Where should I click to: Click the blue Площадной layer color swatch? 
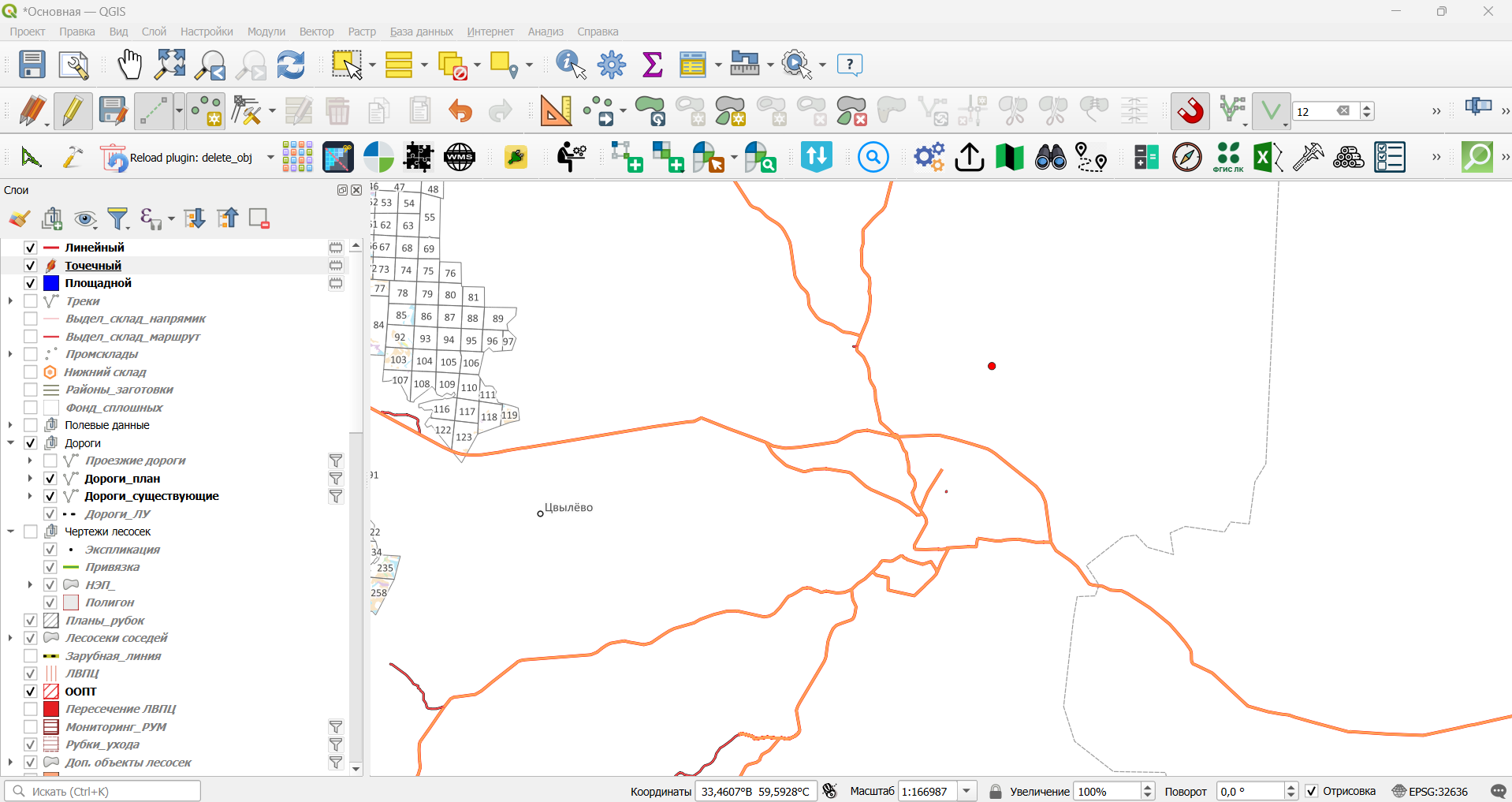pos(51,283)
